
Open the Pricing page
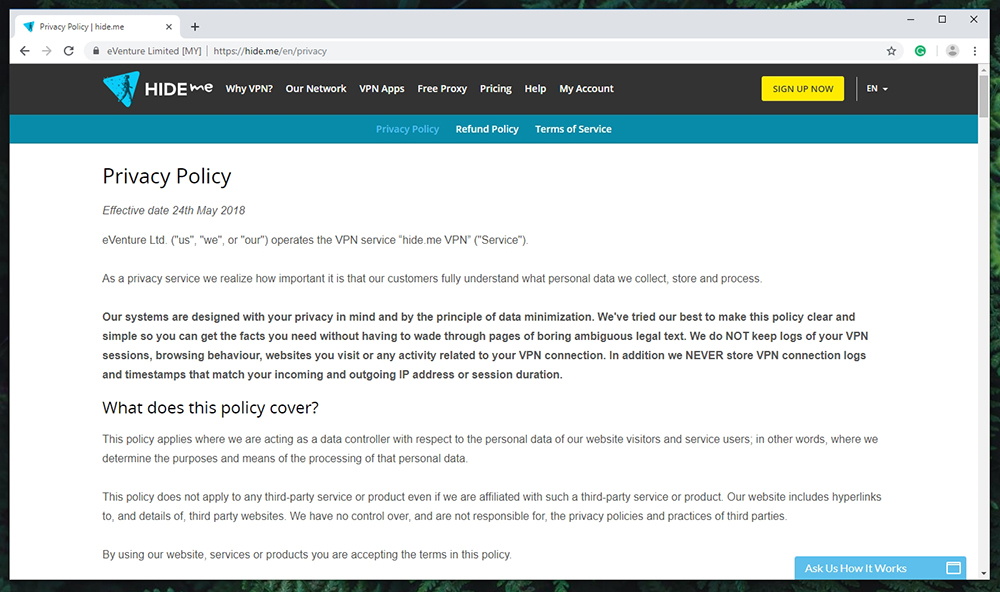(x=496, y=89)
